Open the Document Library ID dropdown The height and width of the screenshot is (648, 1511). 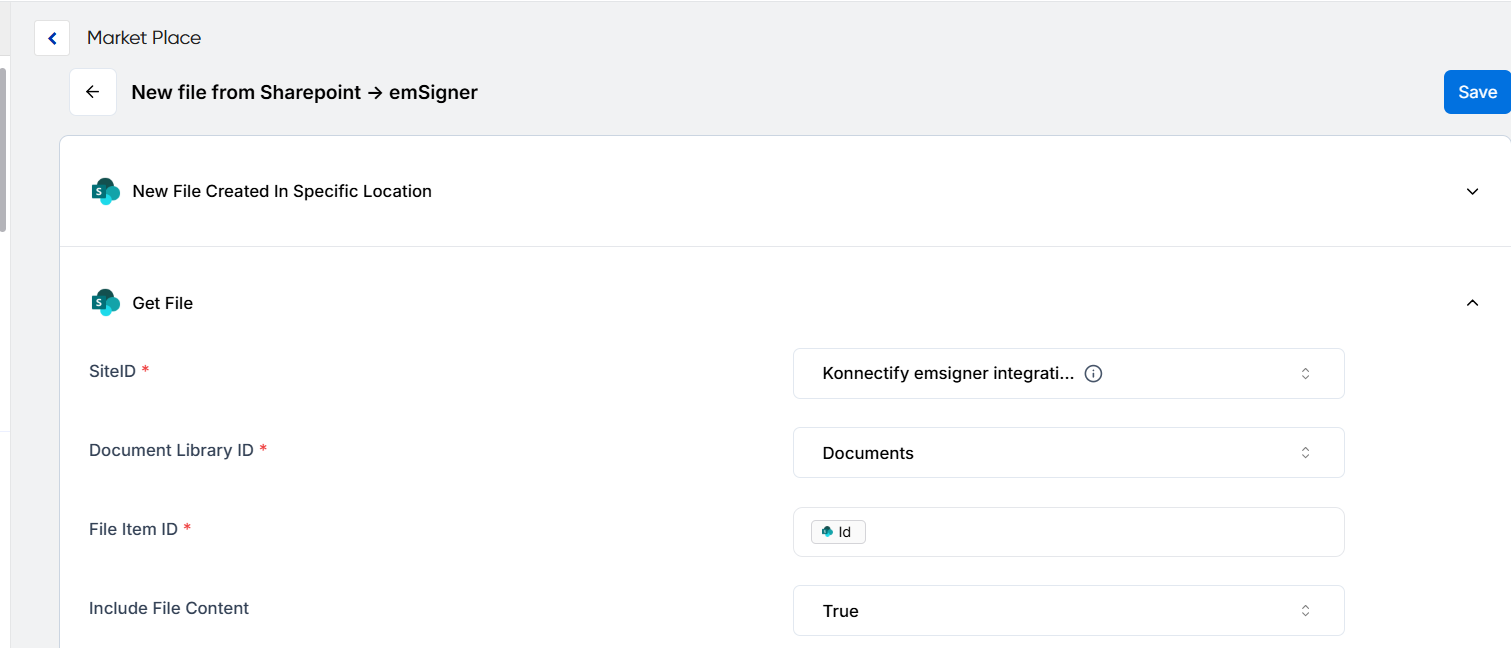[1068, 453]
